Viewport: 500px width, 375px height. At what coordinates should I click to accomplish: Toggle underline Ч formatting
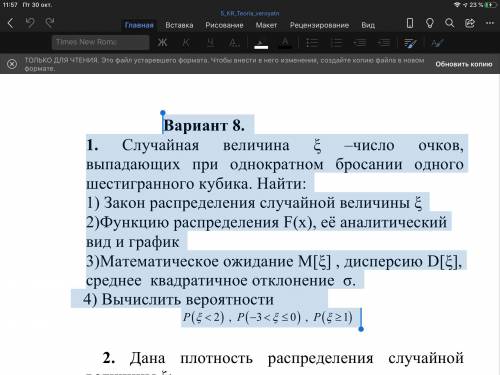[x=211, y=42]
